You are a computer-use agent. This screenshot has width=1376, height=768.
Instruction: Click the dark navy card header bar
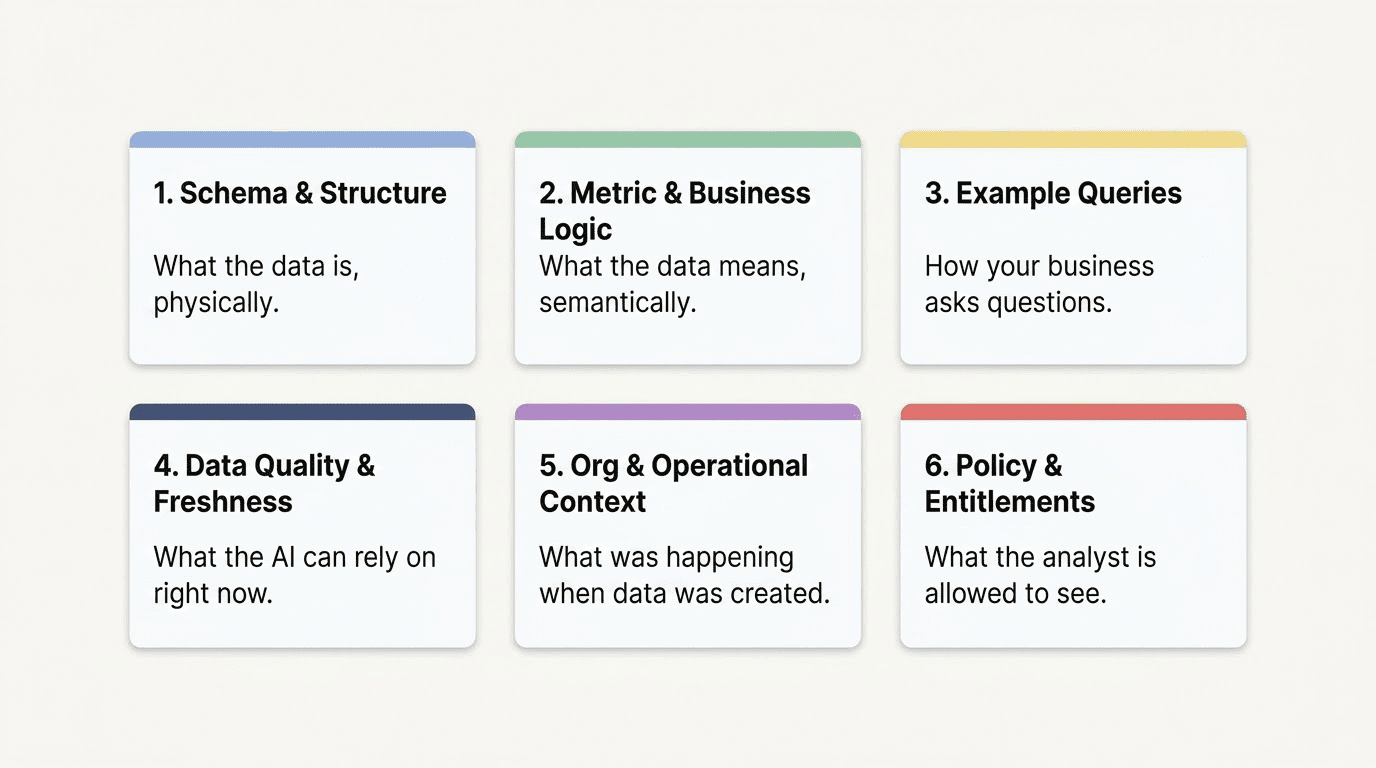[302, 412]
